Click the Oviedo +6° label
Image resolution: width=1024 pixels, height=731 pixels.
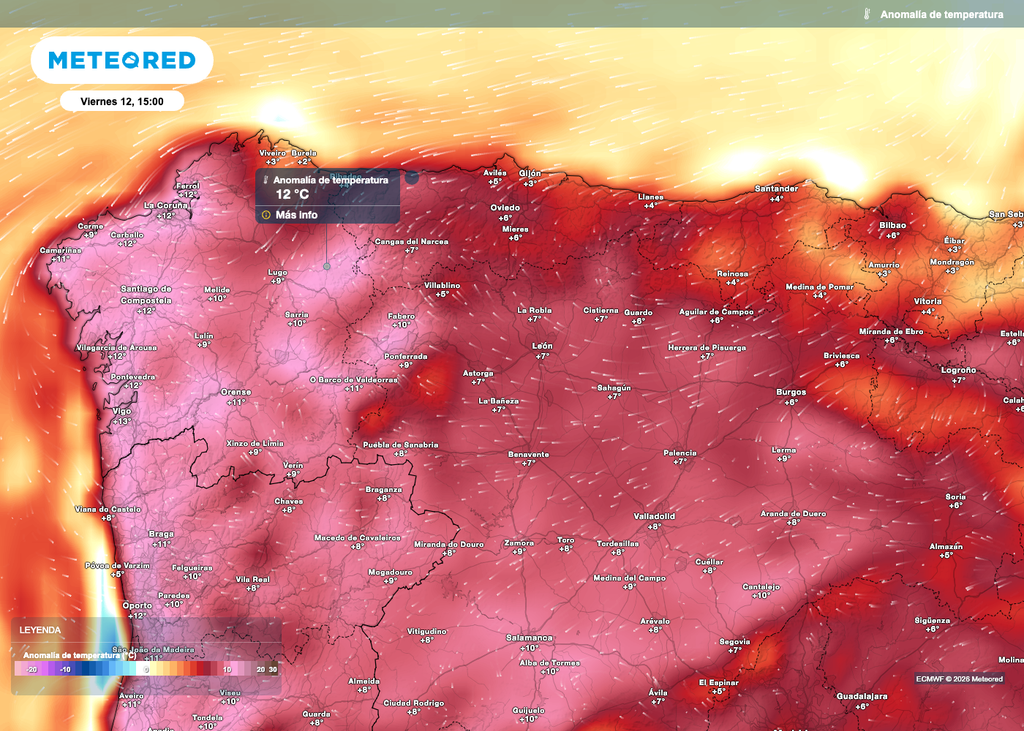pyautogui.click(x=505, y=212)
